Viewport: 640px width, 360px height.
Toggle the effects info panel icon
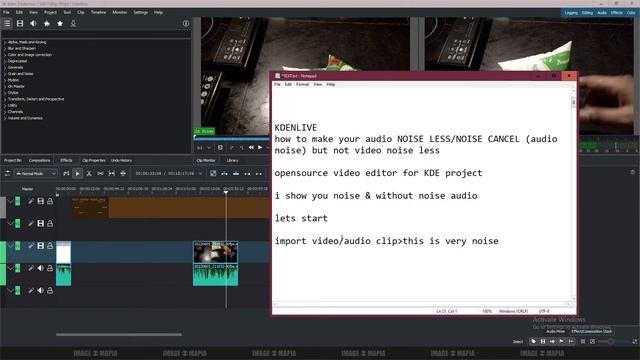[186, 24]
